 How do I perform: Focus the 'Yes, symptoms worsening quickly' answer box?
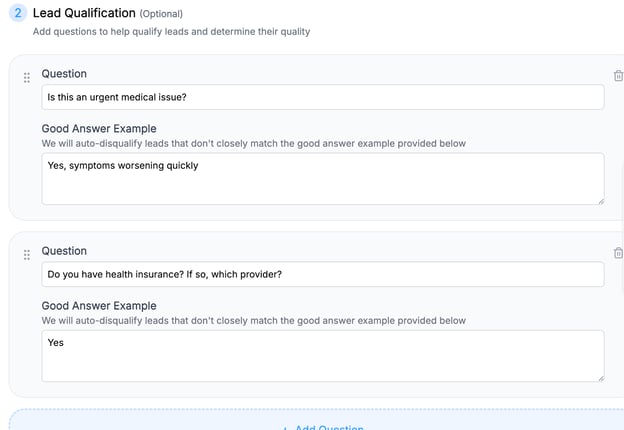click(x=322, y=179)
